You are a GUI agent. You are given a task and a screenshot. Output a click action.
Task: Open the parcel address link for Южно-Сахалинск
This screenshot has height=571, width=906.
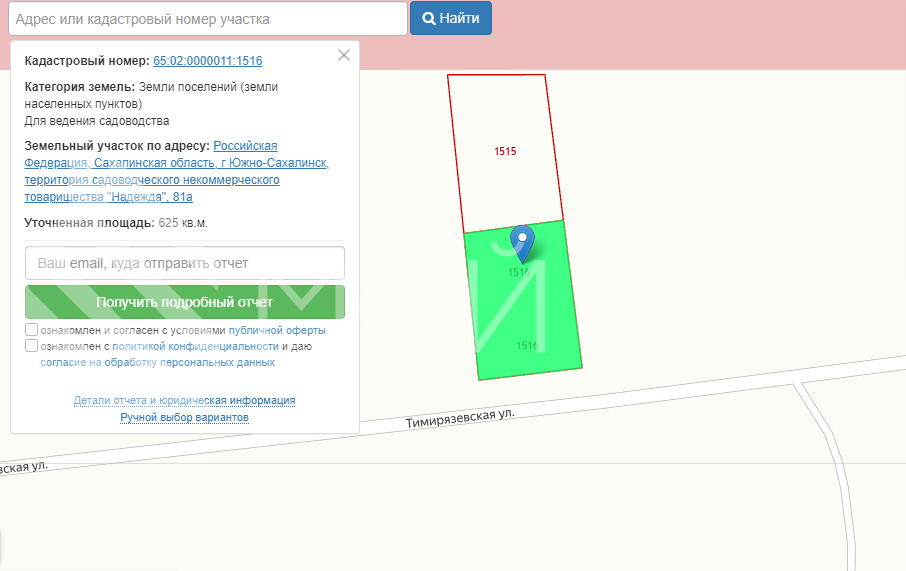[x=176, y=171]
